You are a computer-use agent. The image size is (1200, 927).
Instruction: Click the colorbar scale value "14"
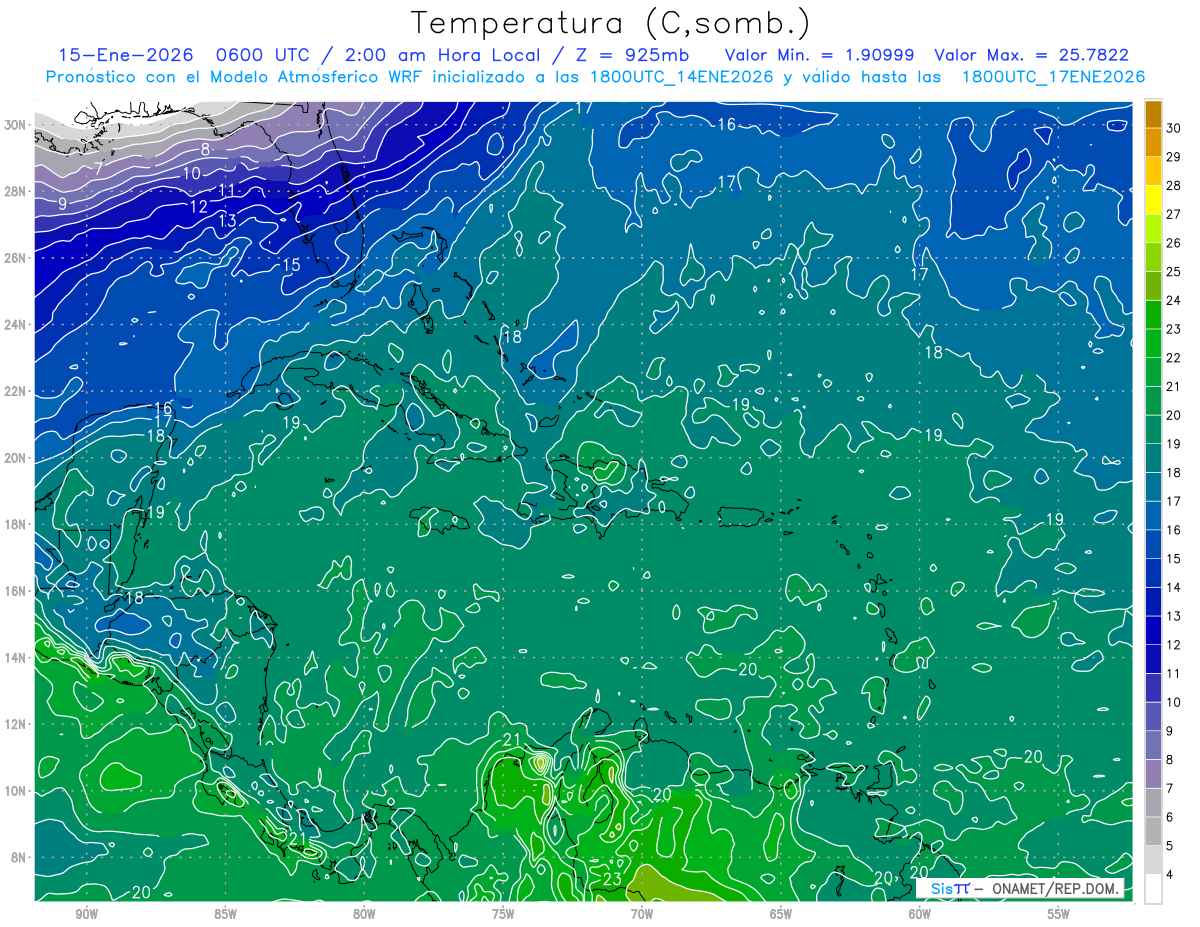click(x=1174, y=587)
